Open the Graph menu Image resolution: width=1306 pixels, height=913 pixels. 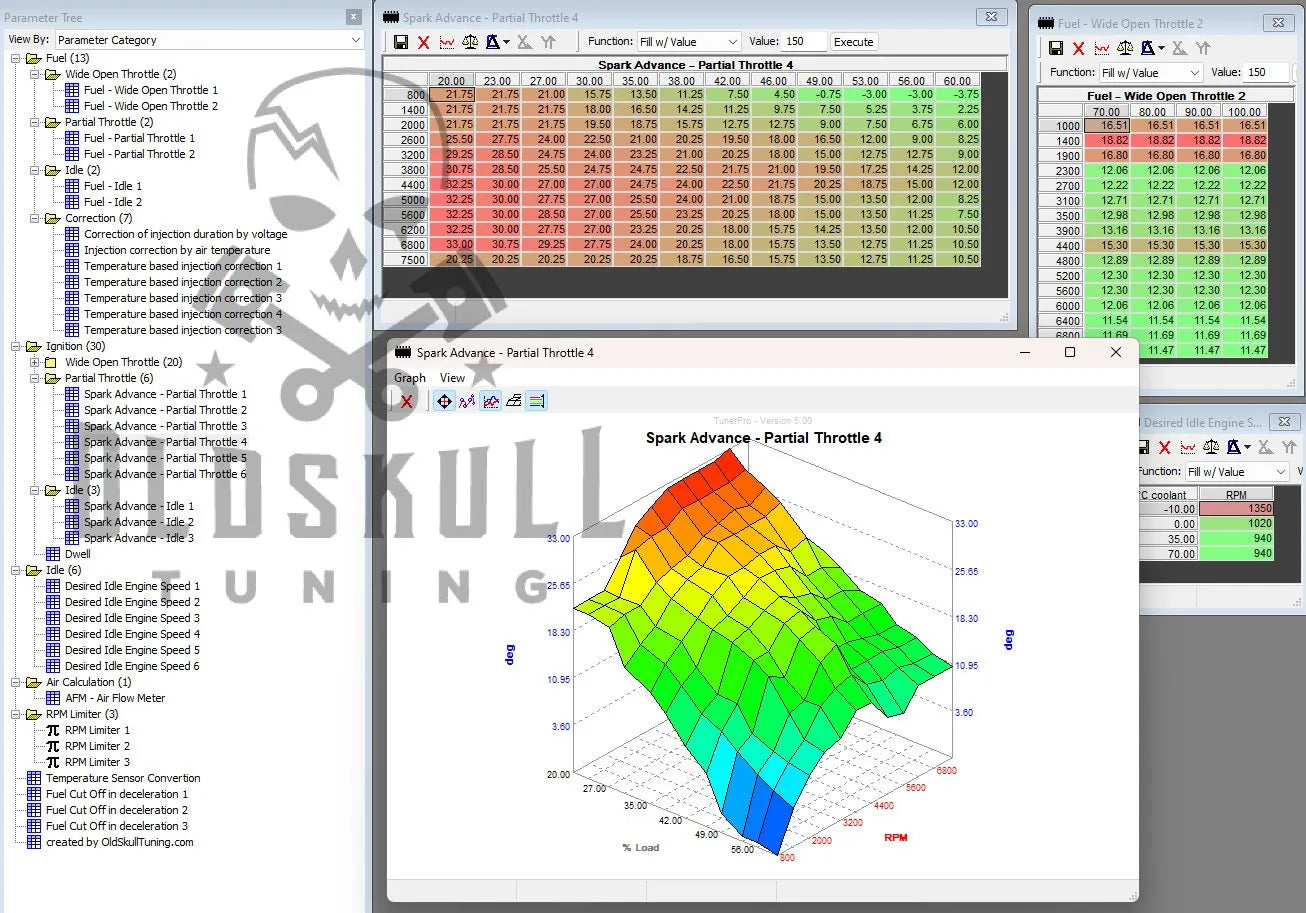coord(410,378)
